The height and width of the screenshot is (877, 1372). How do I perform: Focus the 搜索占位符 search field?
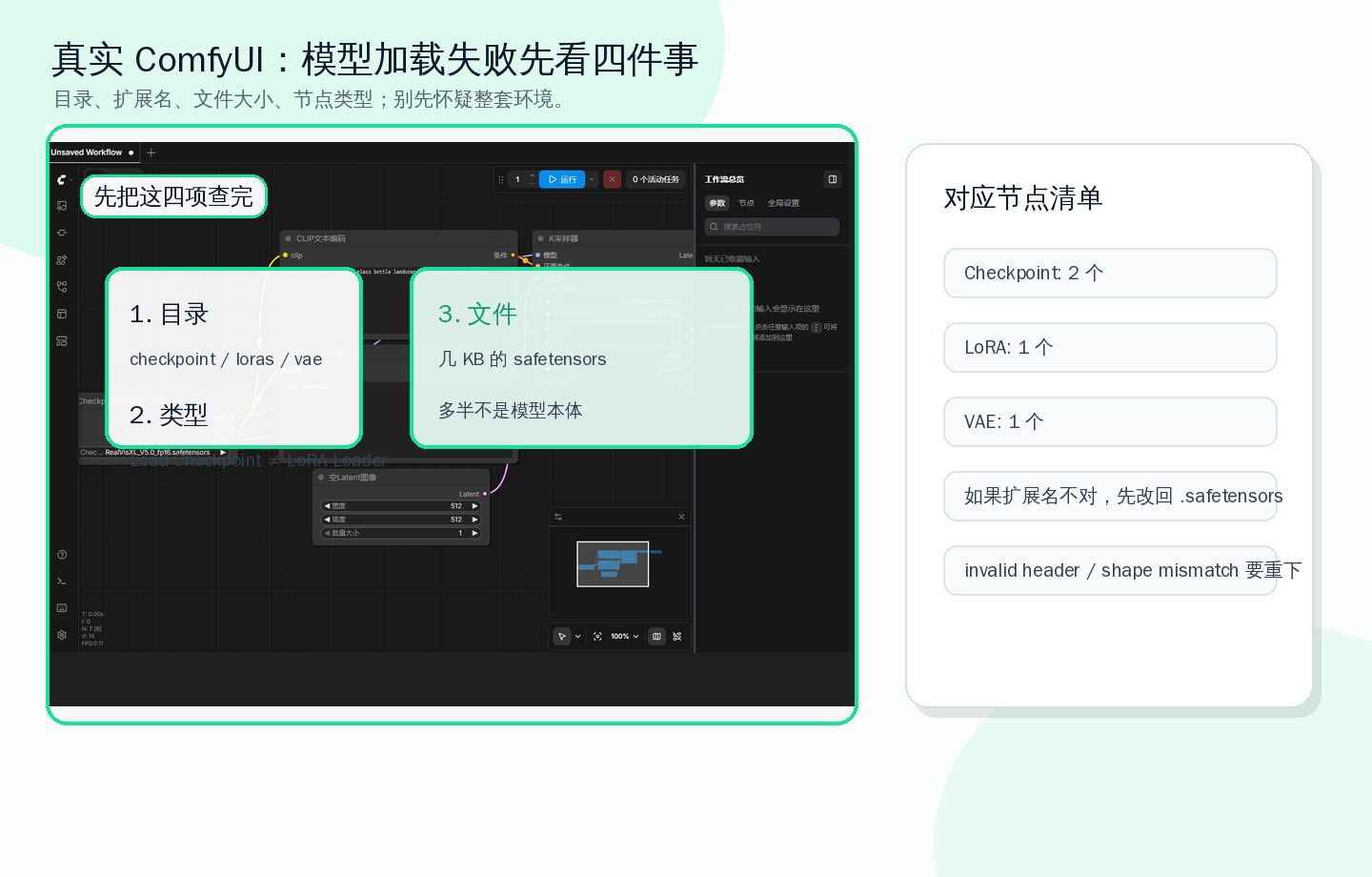click(x=772, y=227)
